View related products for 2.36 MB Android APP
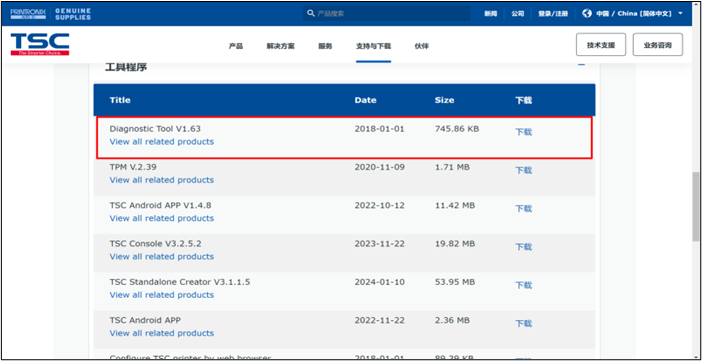 point(162,333)
